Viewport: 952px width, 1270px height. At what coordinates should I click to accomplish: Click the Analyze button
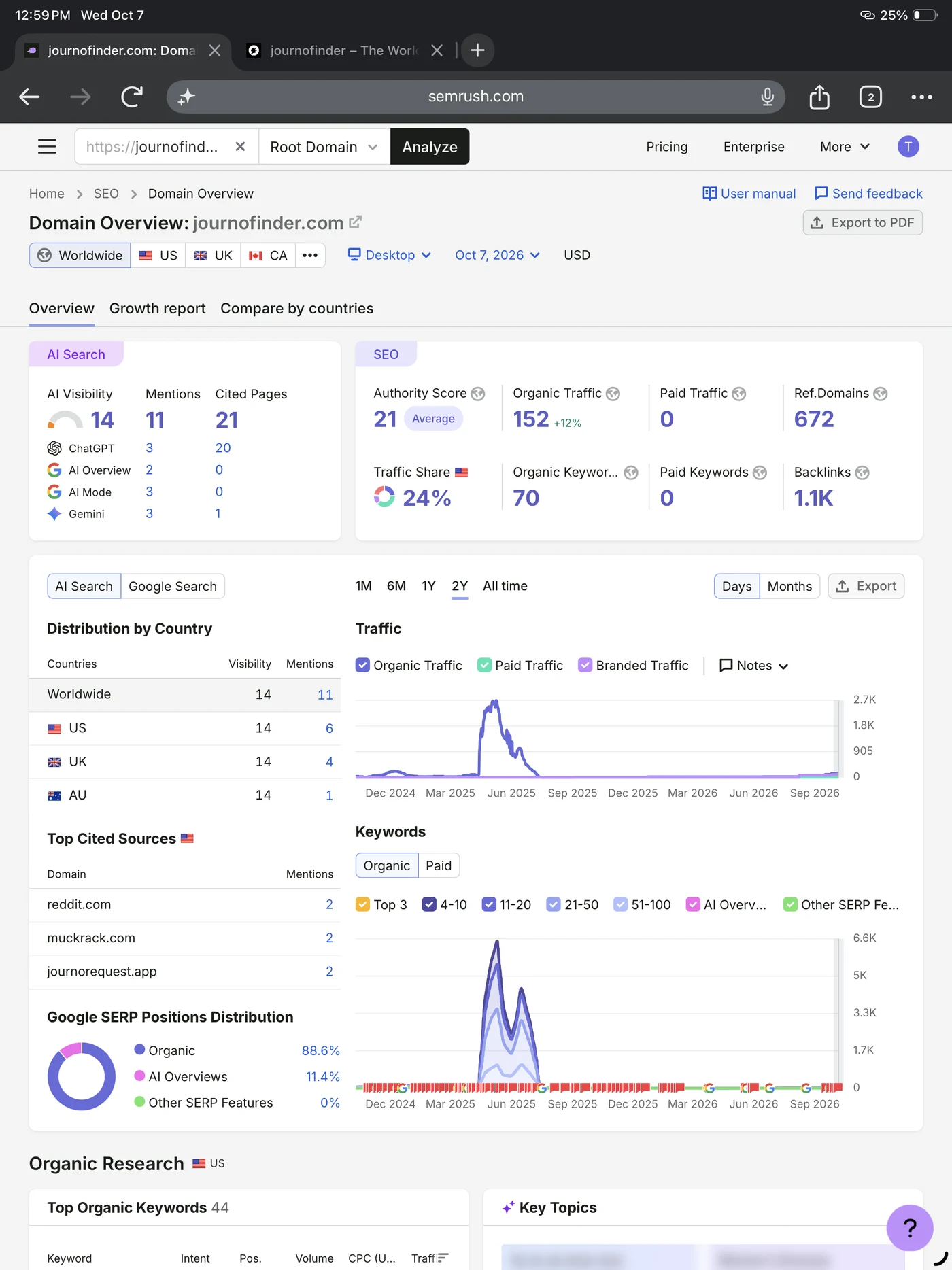[430, 147]
